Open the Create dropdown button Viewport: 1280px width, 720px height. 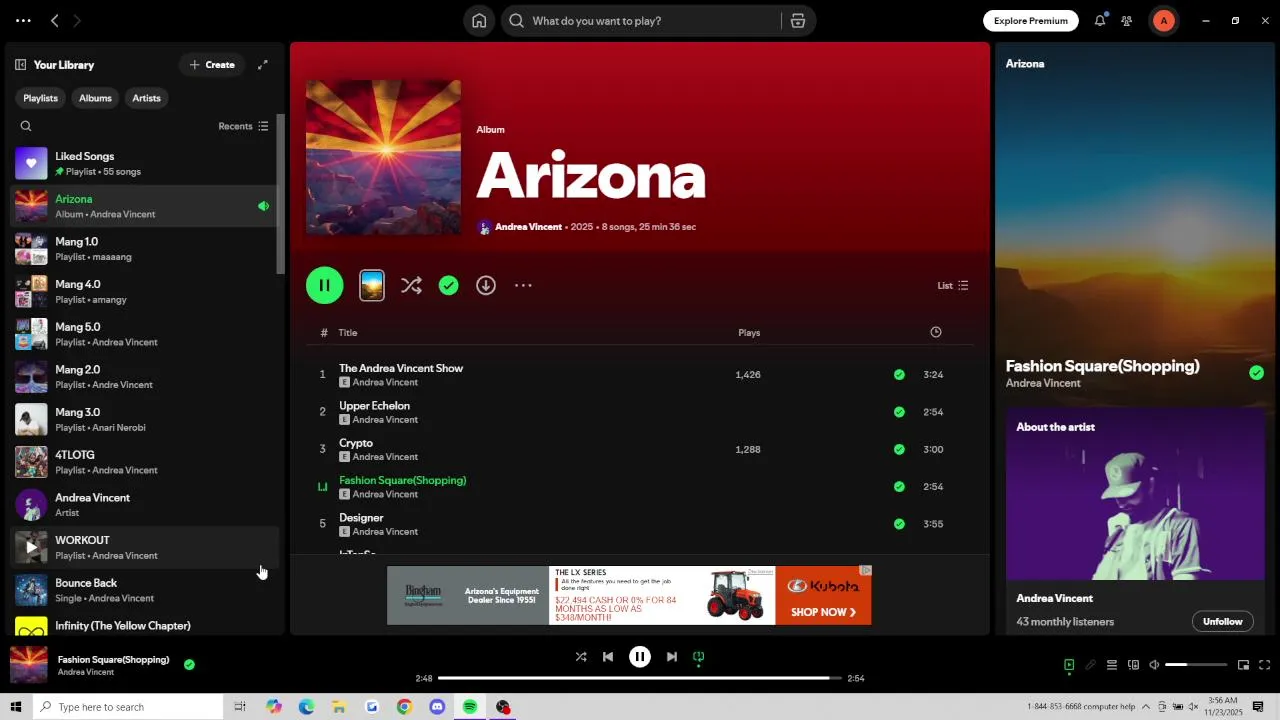point(212,65)
